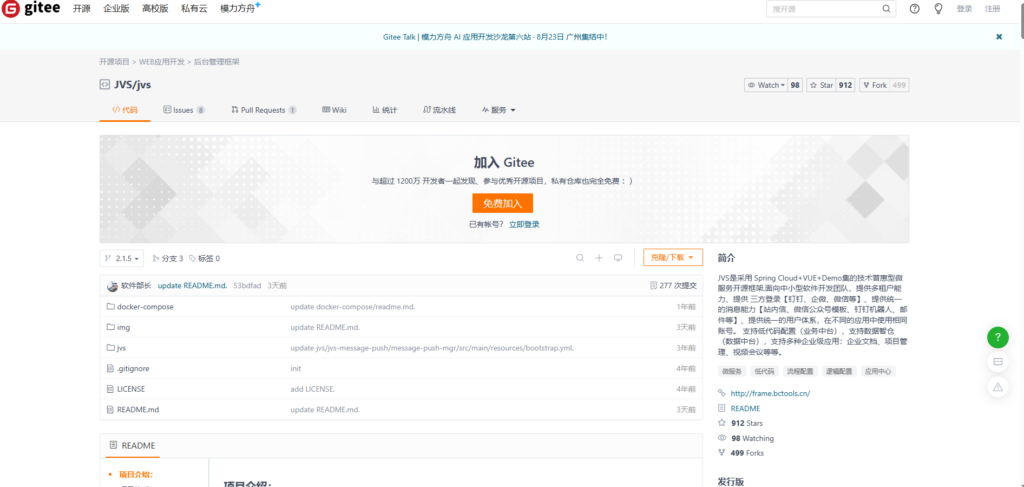This screenshot has height=487, width=1024.
Task: Click the search magnifier icon in file toolbar
Action: coord(579,258)
